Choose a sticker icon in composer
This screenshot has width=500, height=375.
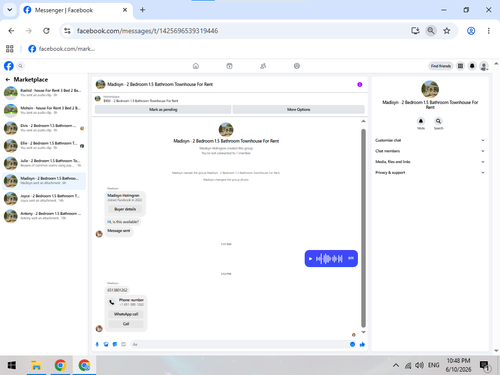pos(115,344)
